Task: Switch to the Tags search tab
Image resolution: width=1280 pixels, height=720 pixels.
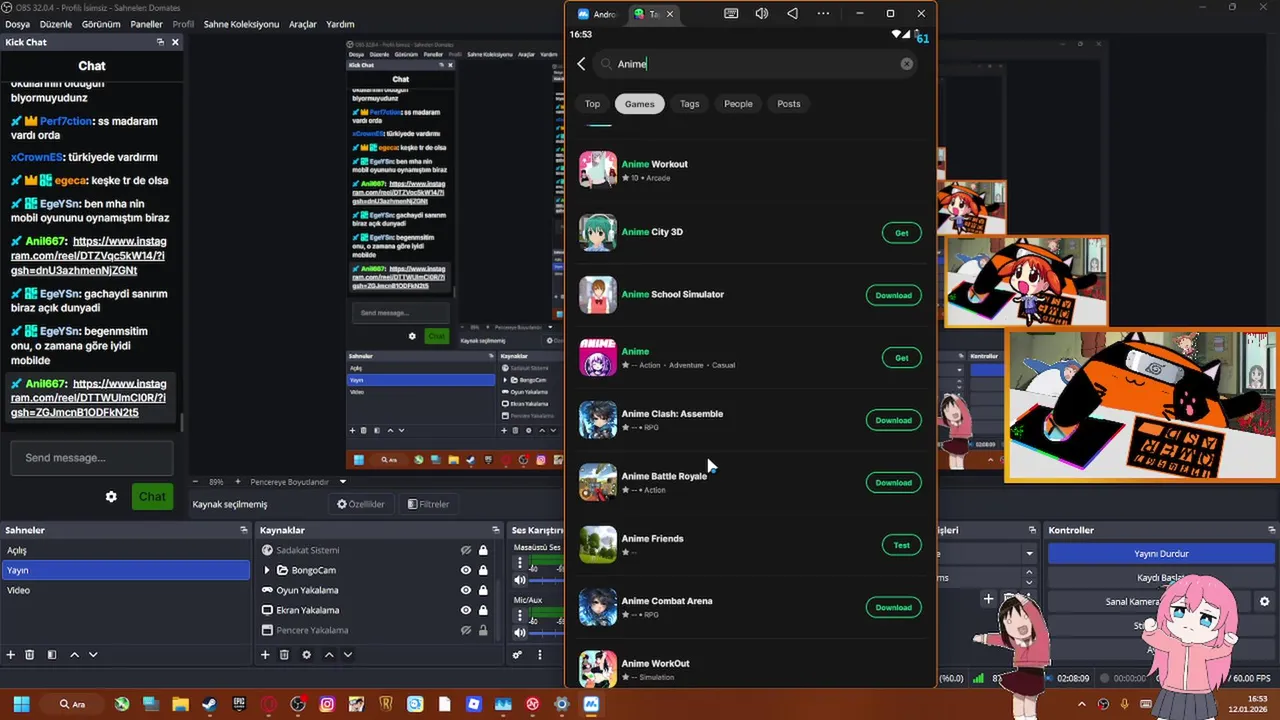Action: pos(690,104)
